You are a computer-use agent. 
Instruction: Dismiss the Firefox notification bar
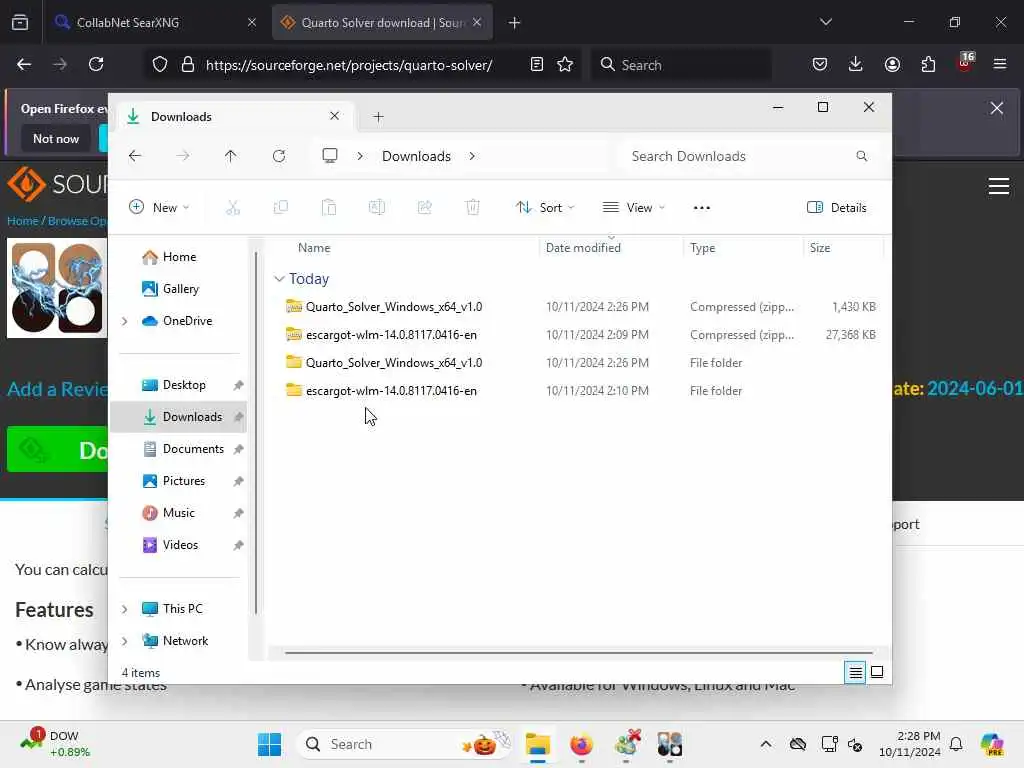click(996, 108)
